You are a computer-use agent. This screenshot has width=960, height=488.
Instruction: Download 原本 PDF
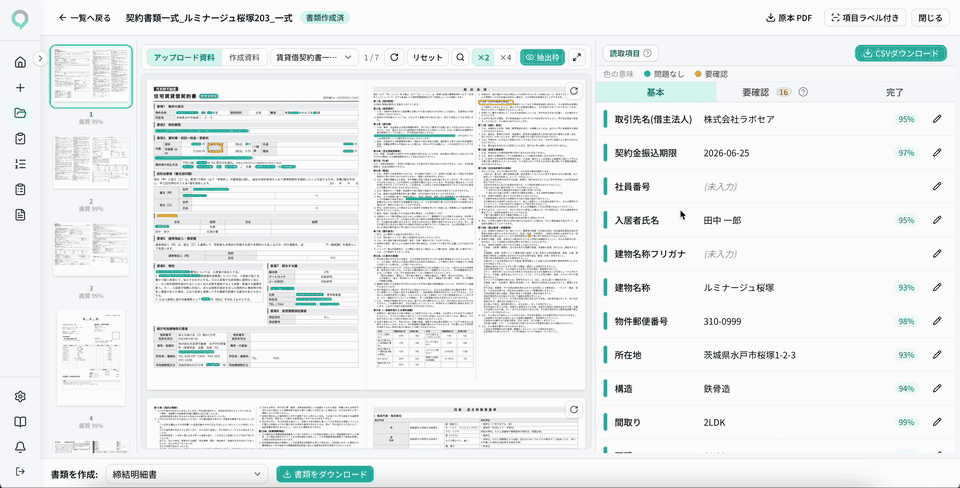pos(789,18)
